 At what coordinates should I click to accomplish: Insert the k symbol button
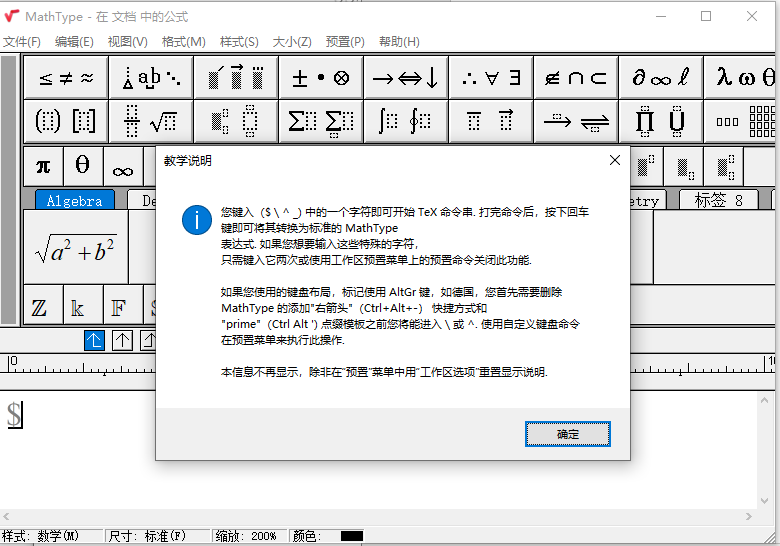point(83,305)
